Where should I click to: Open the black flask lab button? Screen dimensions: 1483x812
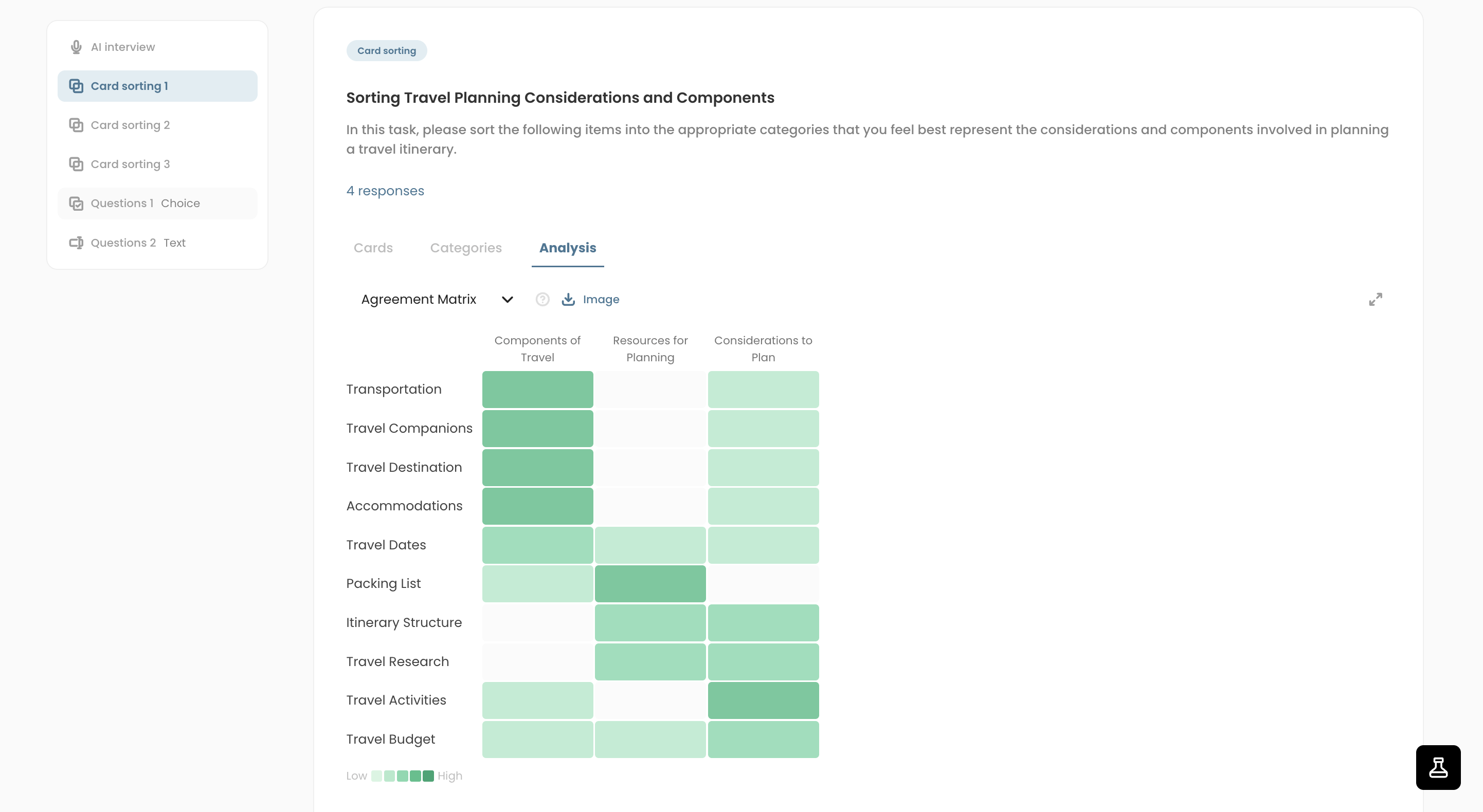coord(1438,767)
